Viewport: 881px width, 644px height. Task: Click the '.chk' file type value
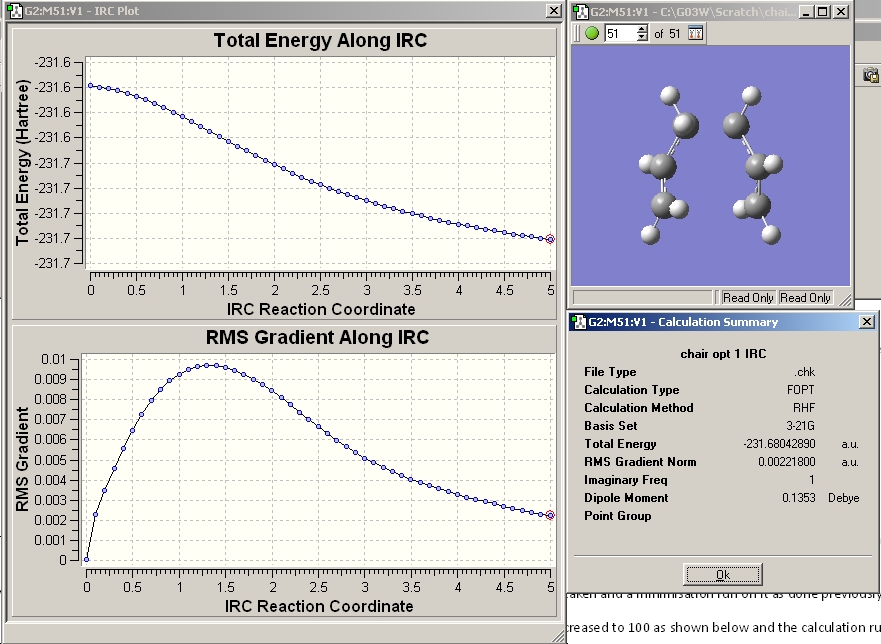805,372
